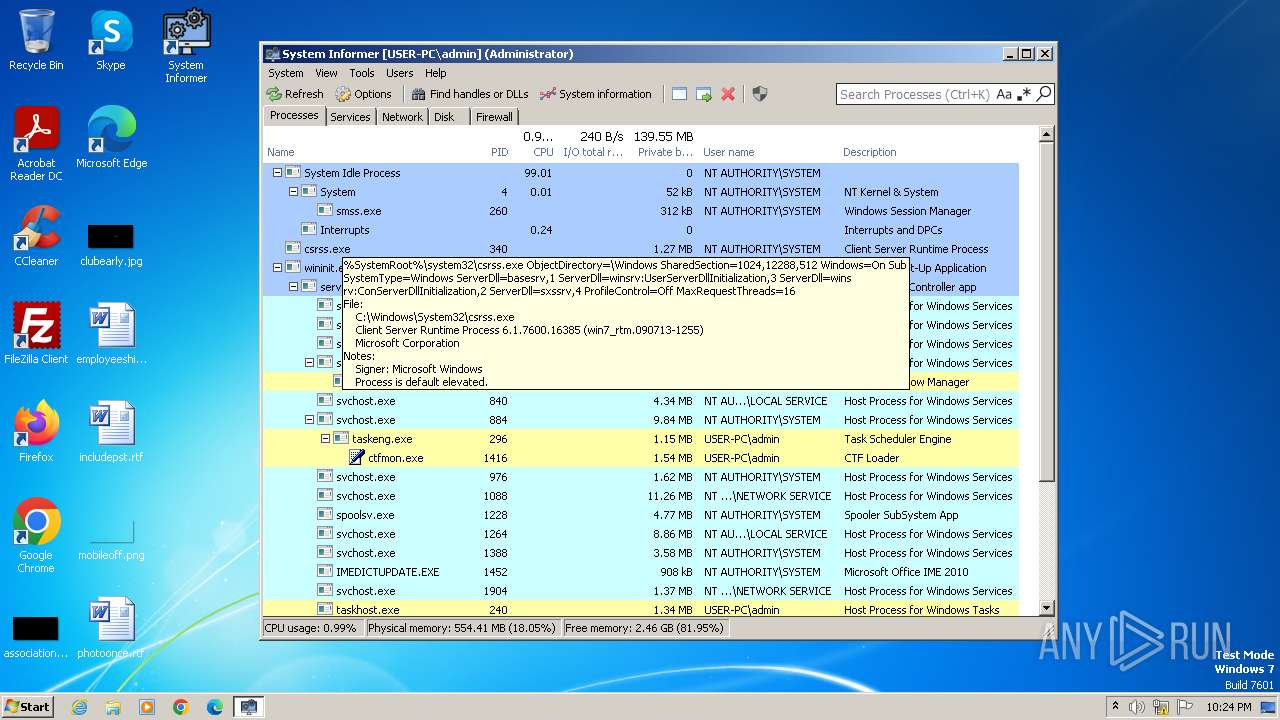The width and height of the screenshot is (1280, 720).
Task: Select the csrss.exe process row
Action: pos(641,249)
